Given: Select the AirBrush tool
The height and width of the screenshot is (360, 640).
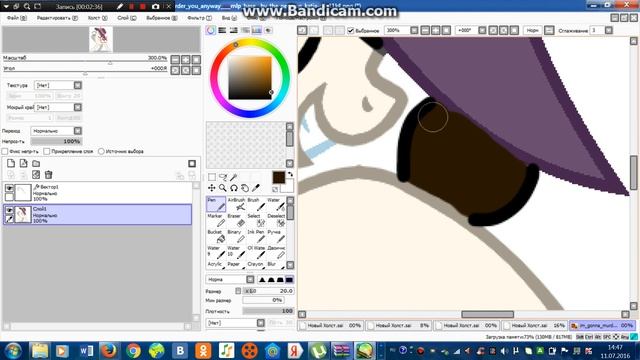Looking at the screenshot, I should tap(236, 204).
